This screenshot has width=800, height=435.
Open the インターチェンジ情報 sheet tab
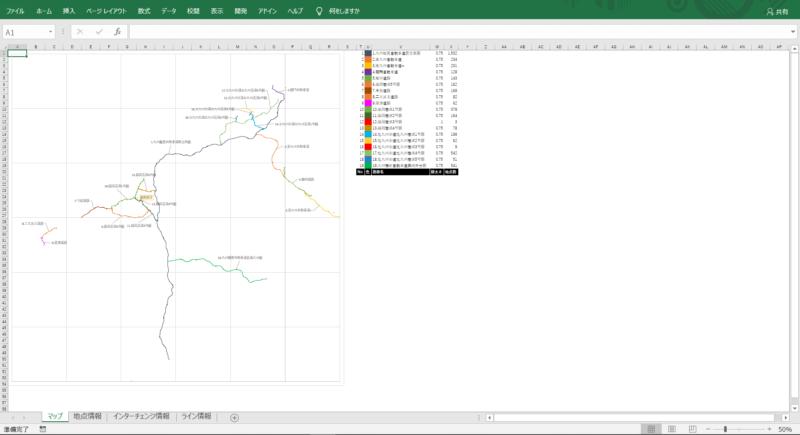click(141, 417)
